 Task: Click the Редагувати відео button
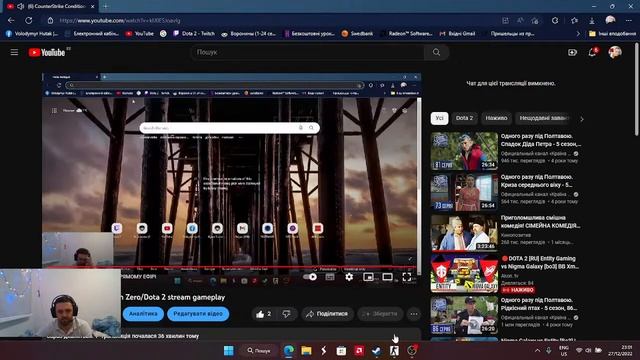pos(198,314)
